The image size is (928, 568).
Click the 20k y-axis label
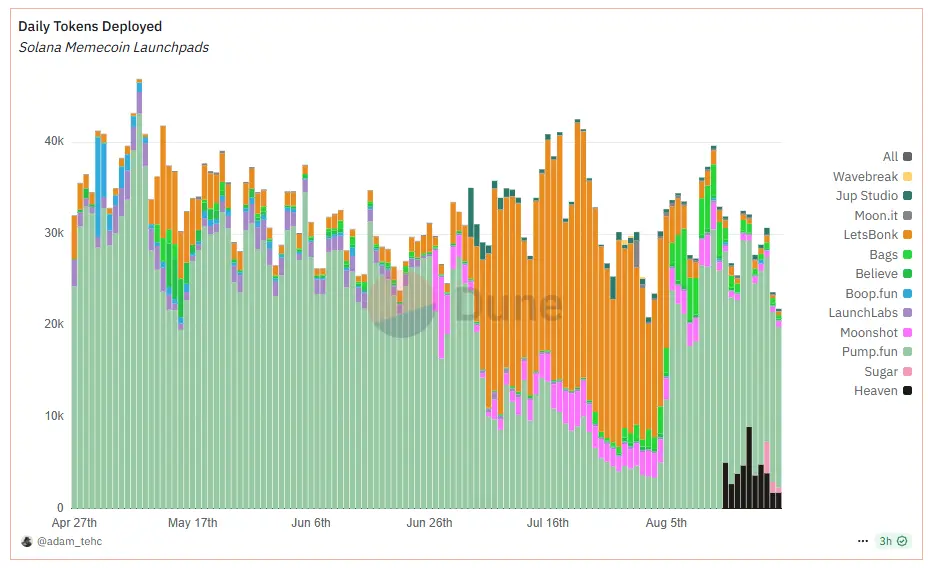pyautogui.click(x=54, y=324)
